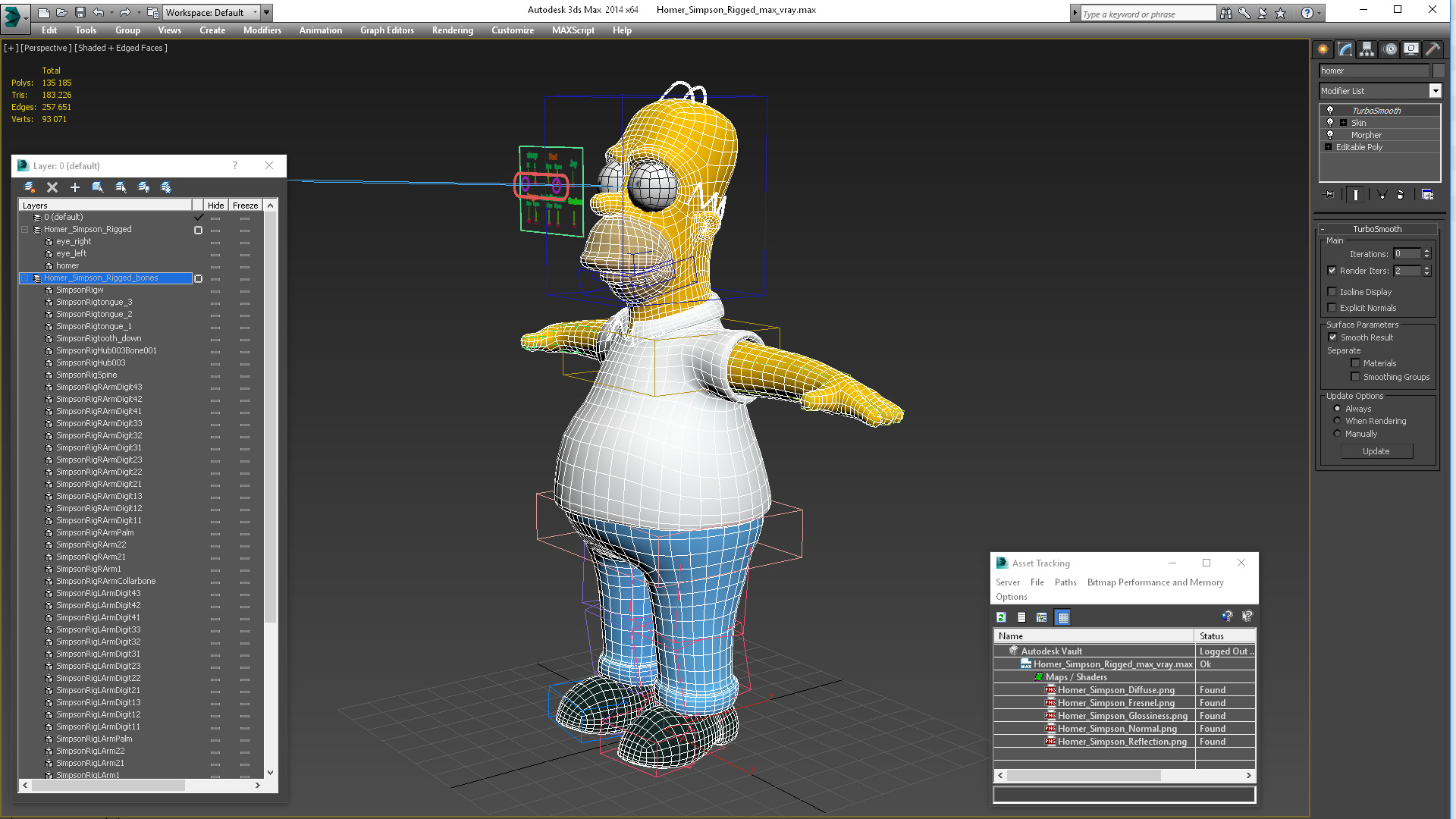Check Separate by Smoothing Groups checkbox
This screenshot has width=1456, height=819.
point(1355,377)
